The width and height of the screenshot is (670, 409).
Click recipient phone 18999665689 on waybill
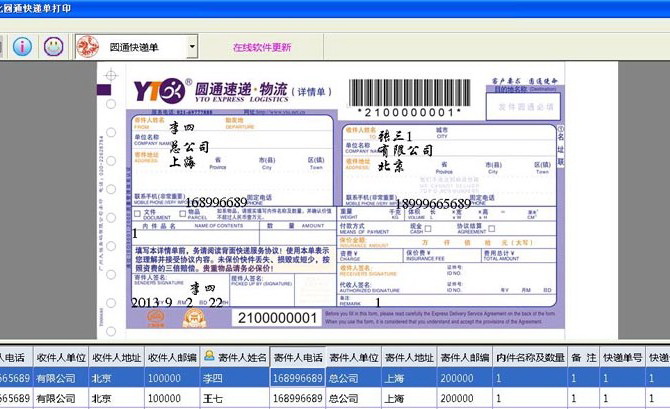coord(434,203)
